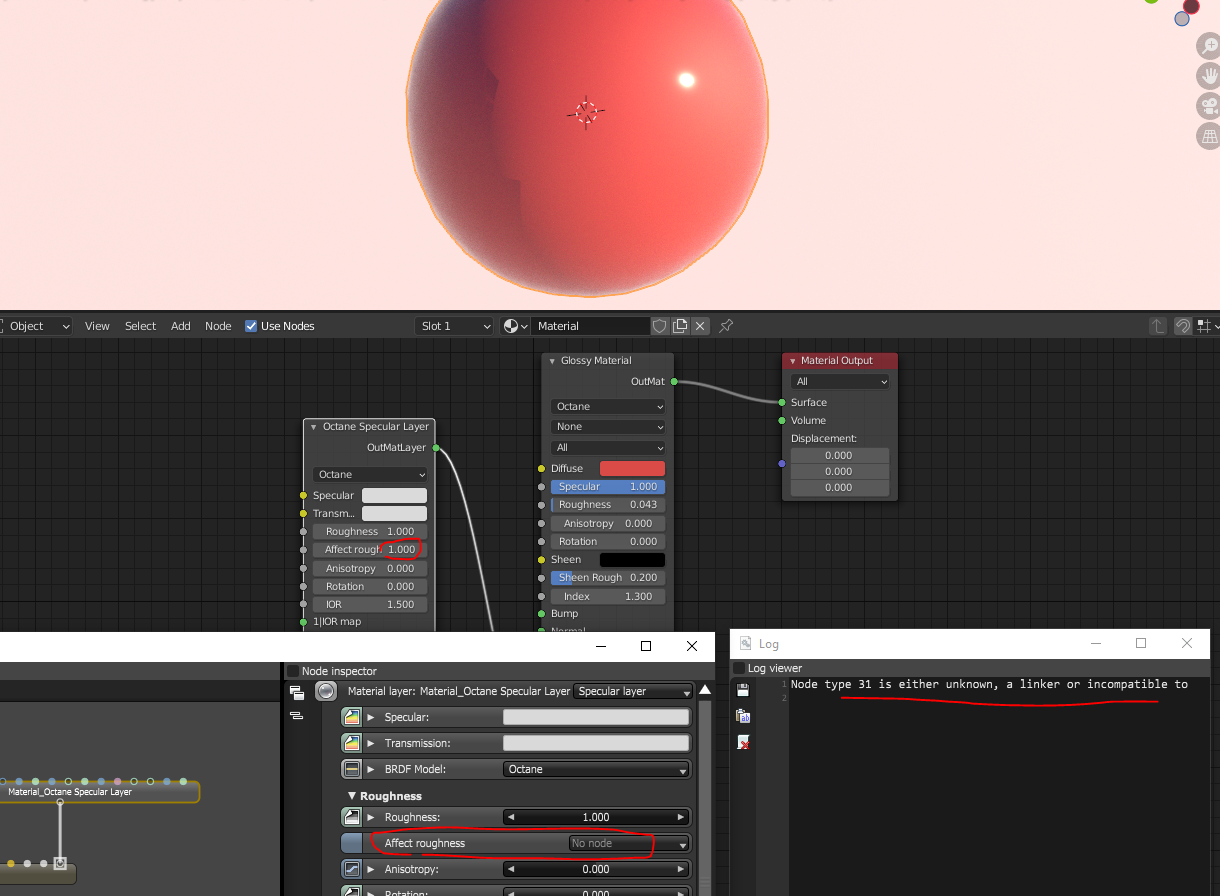This screenshot has width=1220, height=896.
Task: Open the Add menu
Action: [x=180, y=326]
